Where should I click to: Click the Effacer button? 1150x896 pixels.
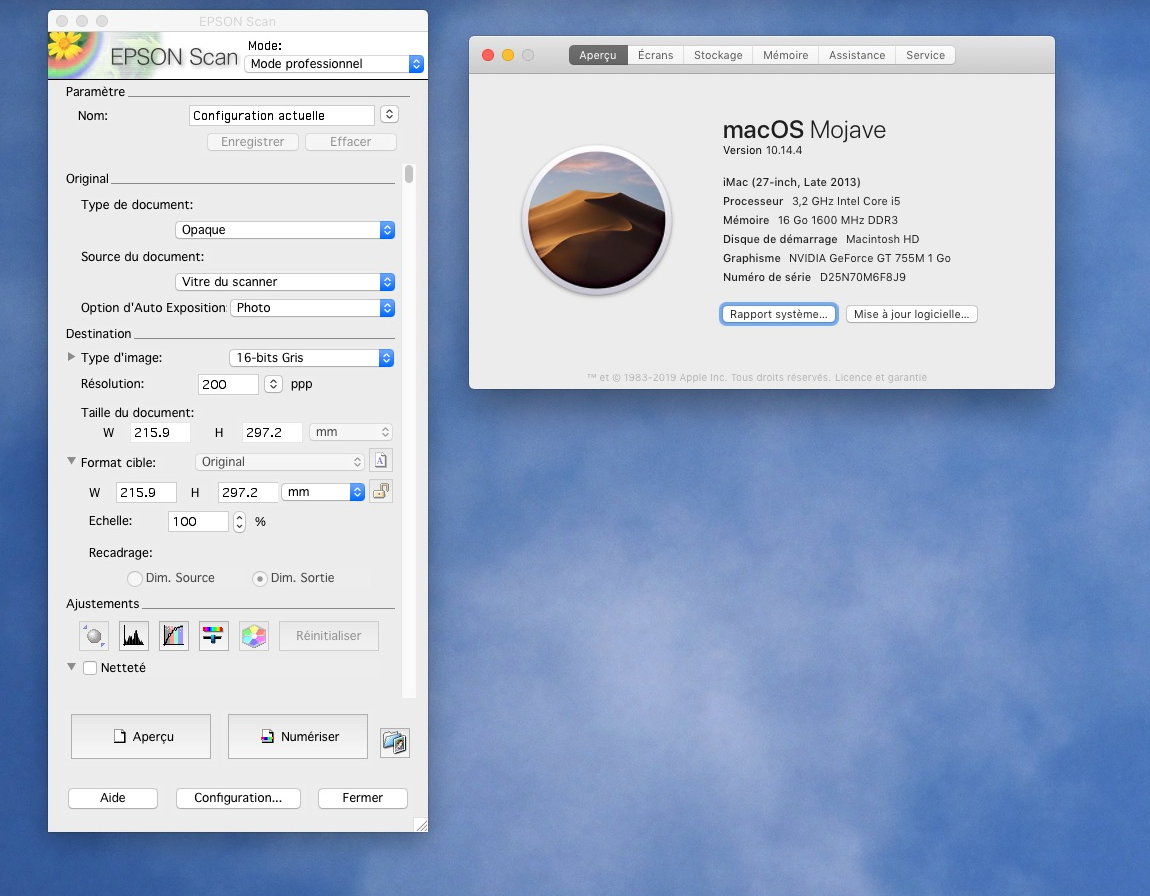[x=351, y=142]
